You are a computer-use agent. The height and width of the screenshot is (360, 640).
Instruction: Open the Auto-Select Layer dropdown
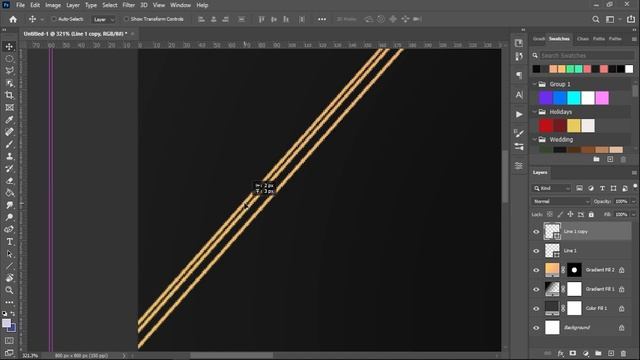pos(104,19)
